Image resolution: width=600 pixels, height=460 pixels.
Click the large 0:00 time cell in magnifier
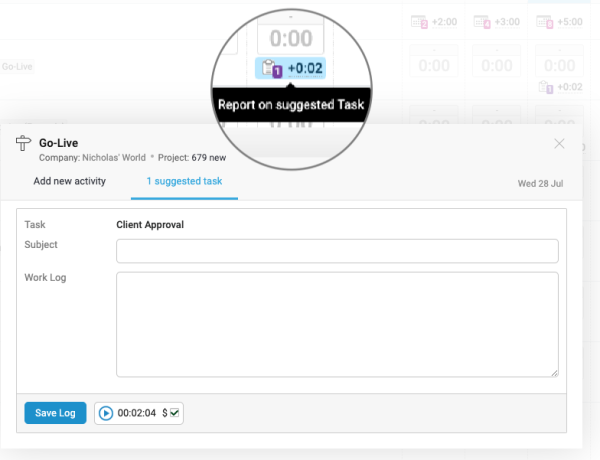coord(291,38)
